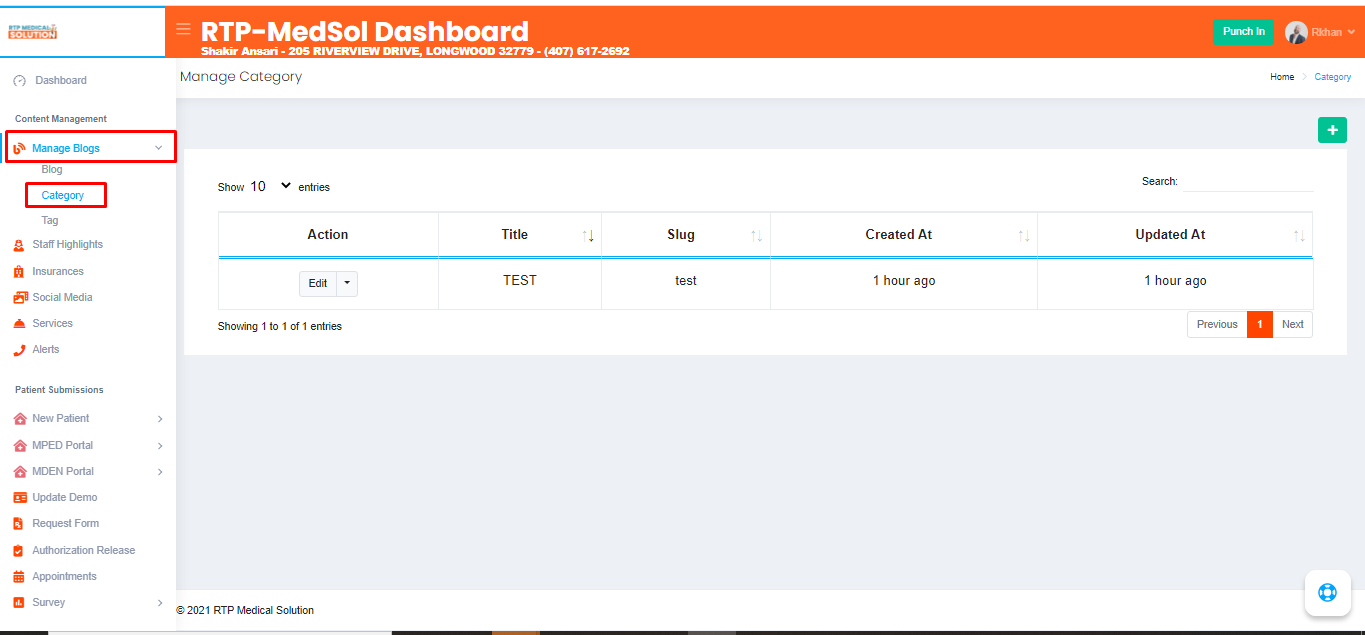Open Insurances in sidebar
Viewport: 1365px width, 635px height.
pyautogui.click(x=58, y=272)
